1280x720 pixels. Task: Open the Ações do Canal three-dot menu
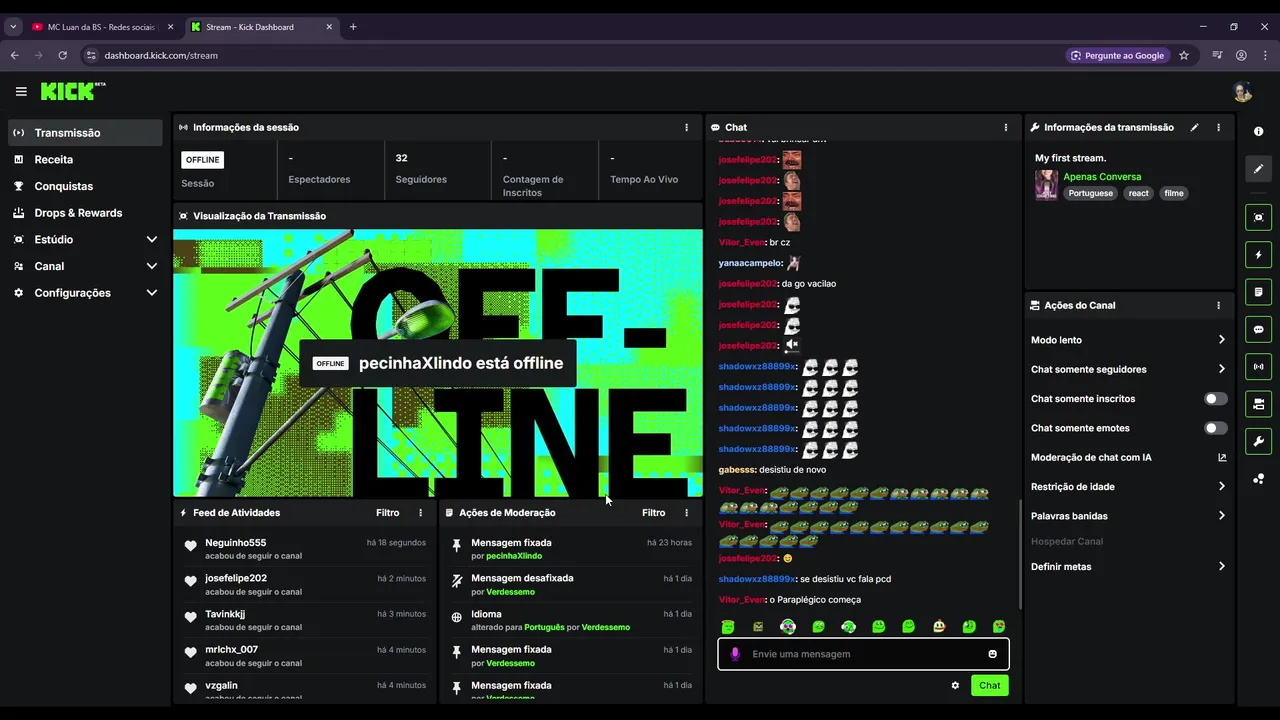1218,305
